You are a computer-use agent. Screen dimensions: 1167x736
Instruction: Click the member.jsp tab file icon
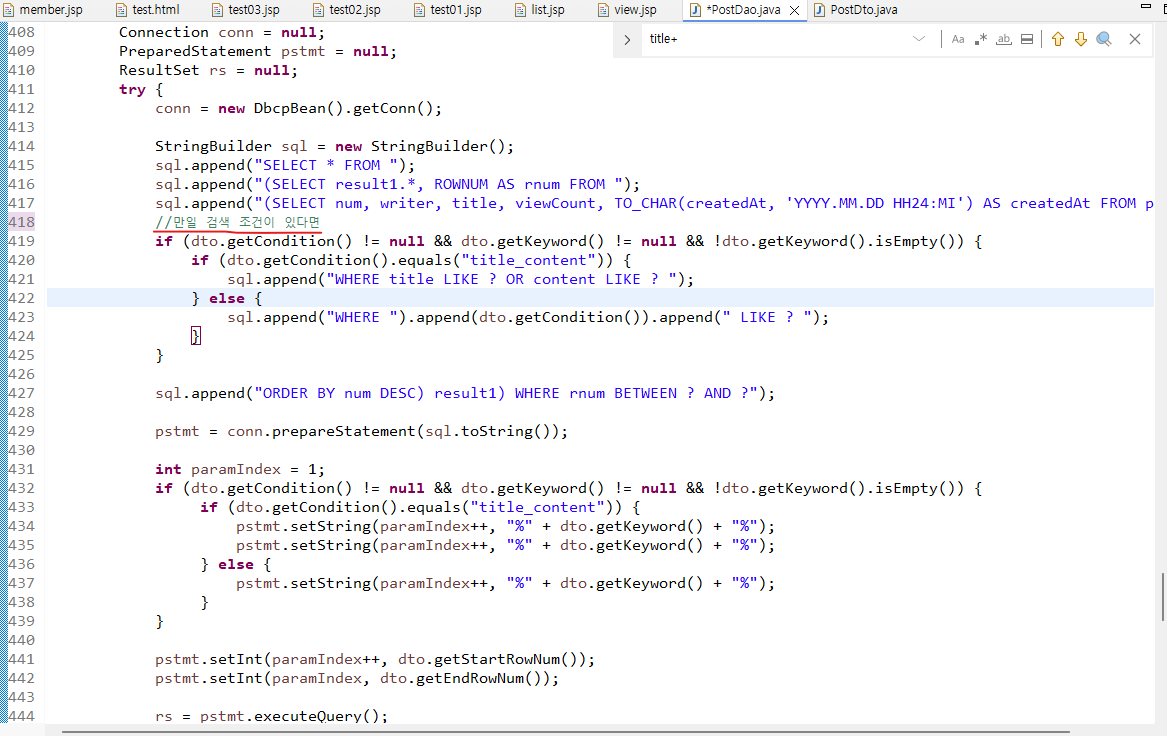pos(8,10)
